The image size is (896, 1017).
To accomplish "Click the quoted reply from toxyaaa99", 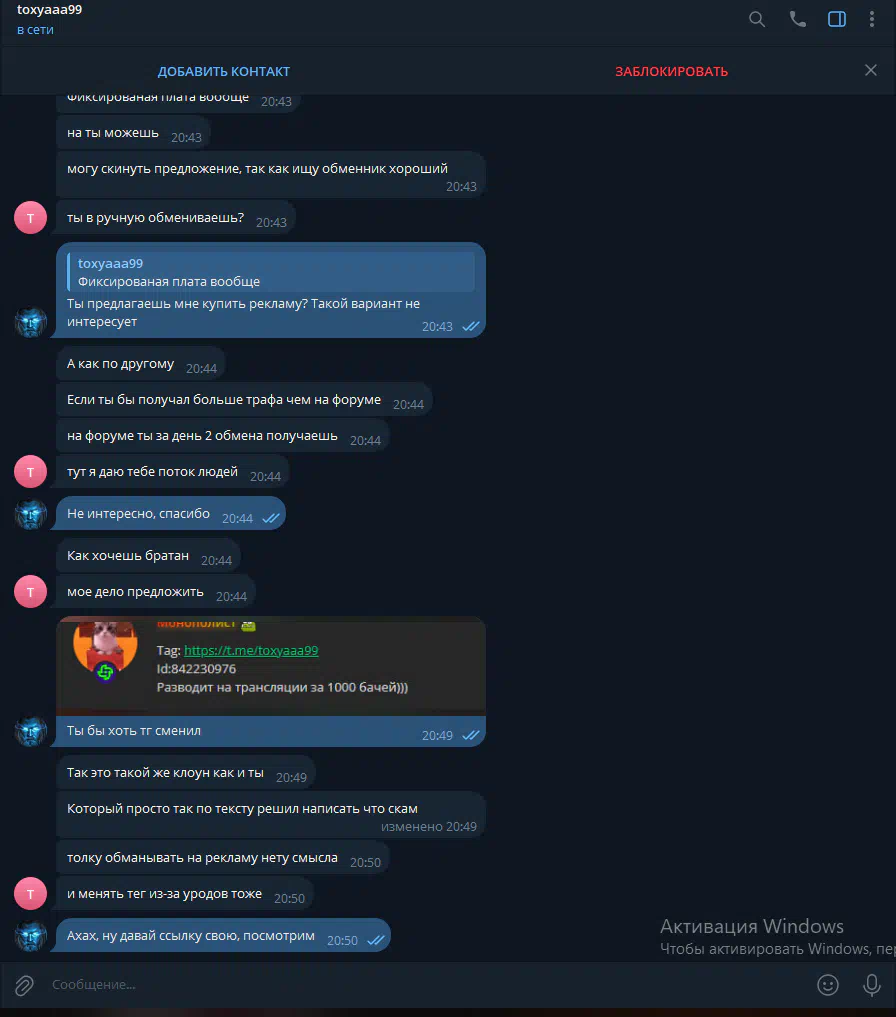I will [x=271, y=272].
